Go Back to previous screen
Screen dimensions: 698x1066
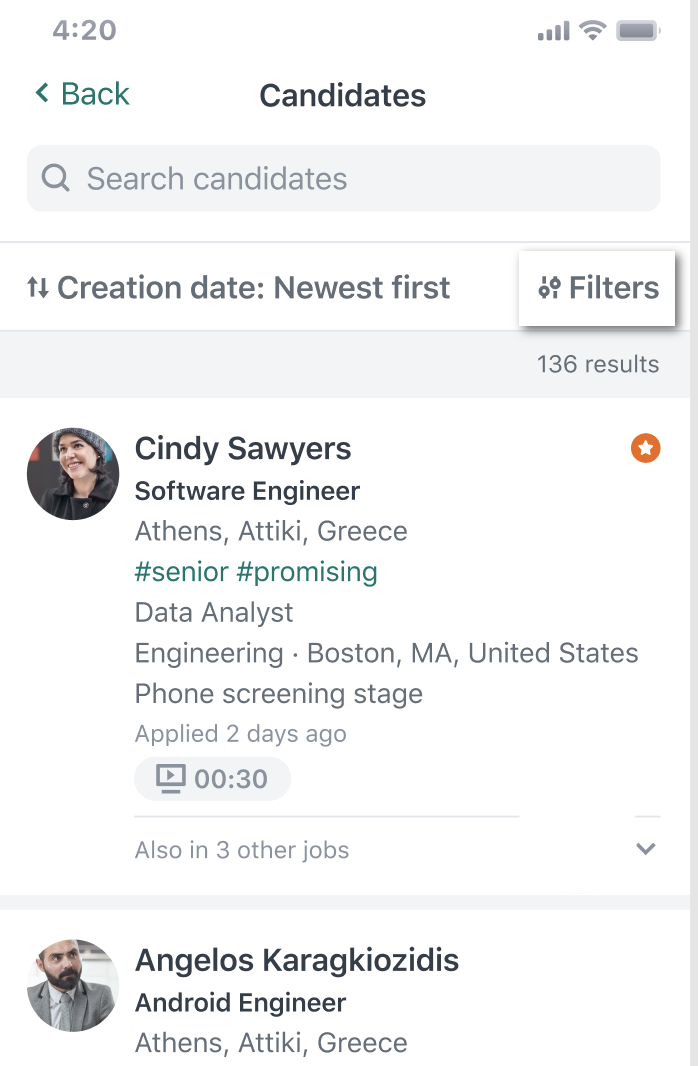point(82,94)
